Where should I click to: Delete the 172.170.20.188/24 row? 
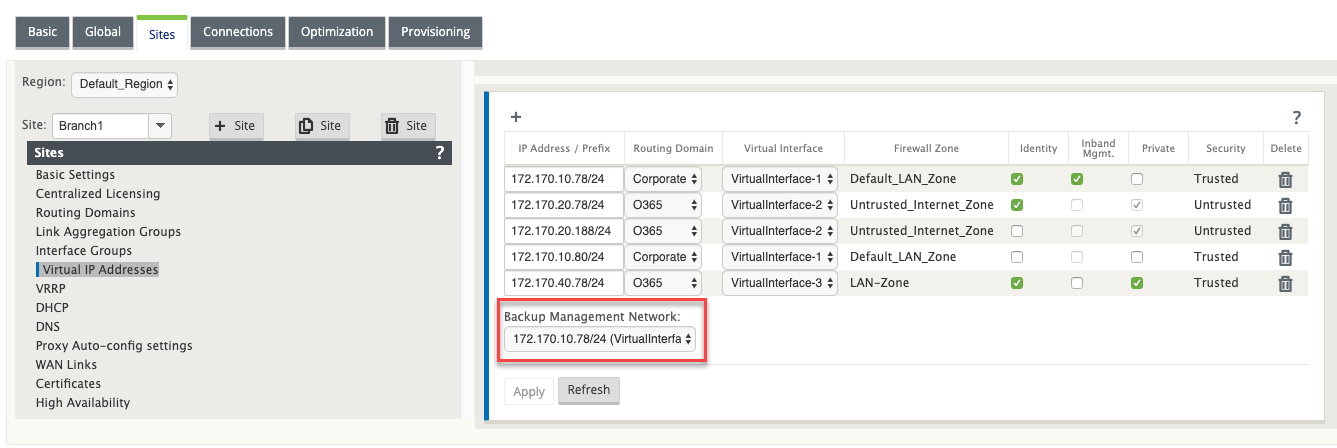pyautogui.click(x=1286, y=232)
